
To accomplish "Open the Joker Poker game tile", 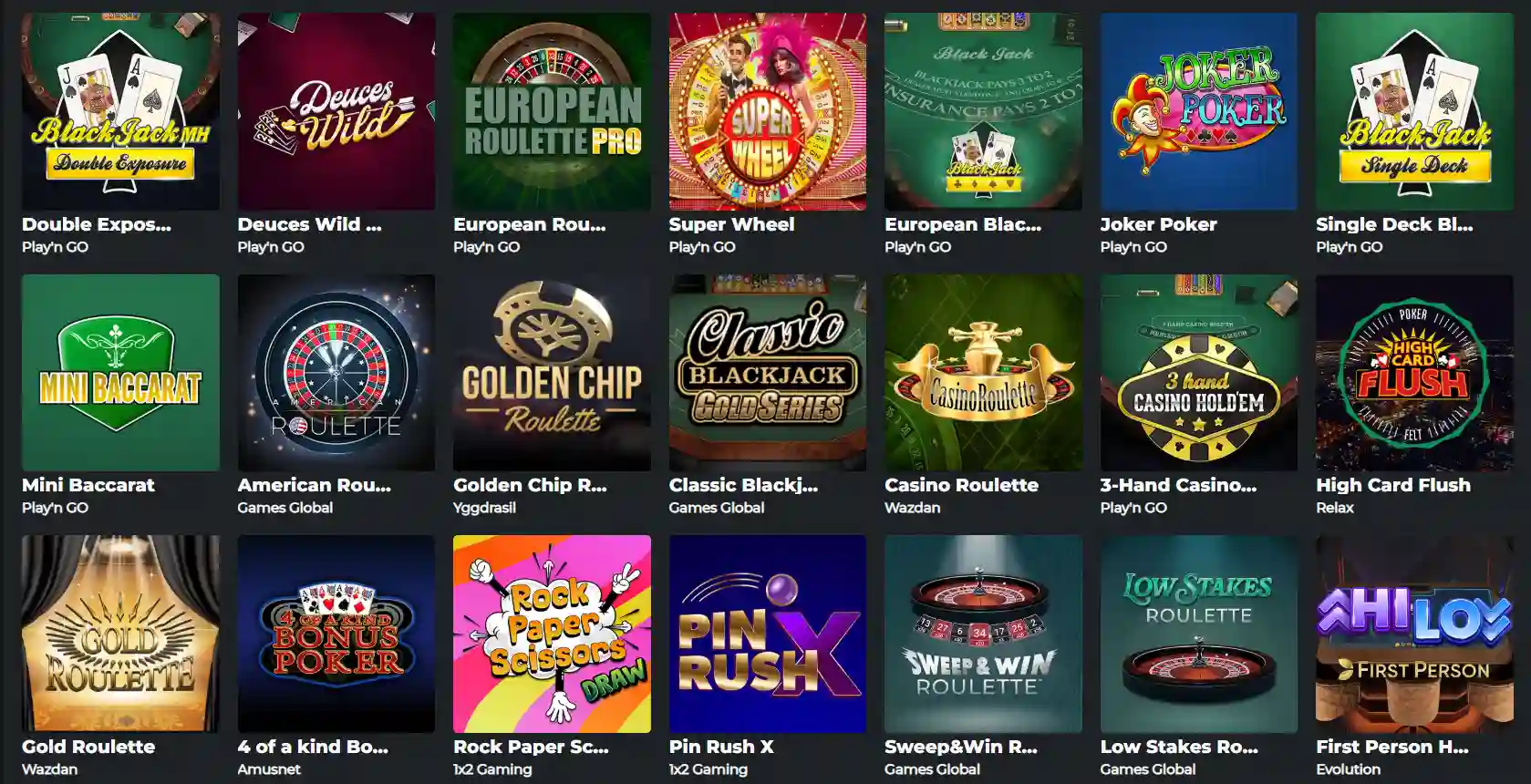I will coord(1199,111).
